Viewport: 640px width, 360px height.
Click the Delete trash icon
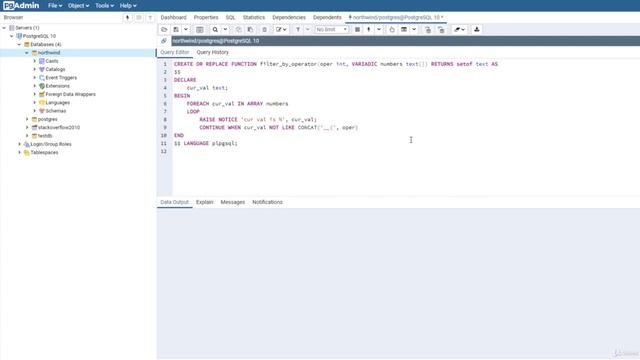[x=264, y=29]
